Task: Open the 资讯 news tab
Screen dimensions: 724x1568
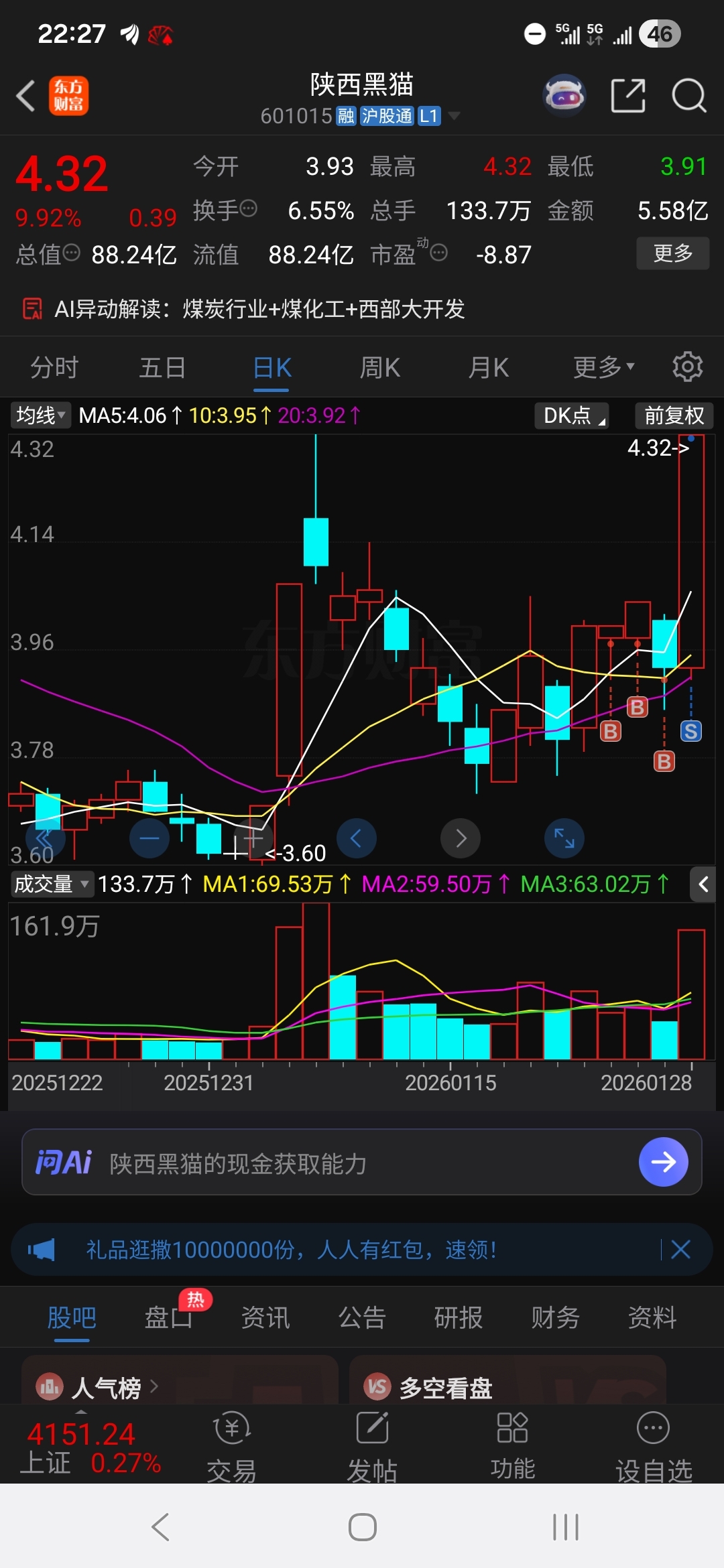Action: (265, 1317)
